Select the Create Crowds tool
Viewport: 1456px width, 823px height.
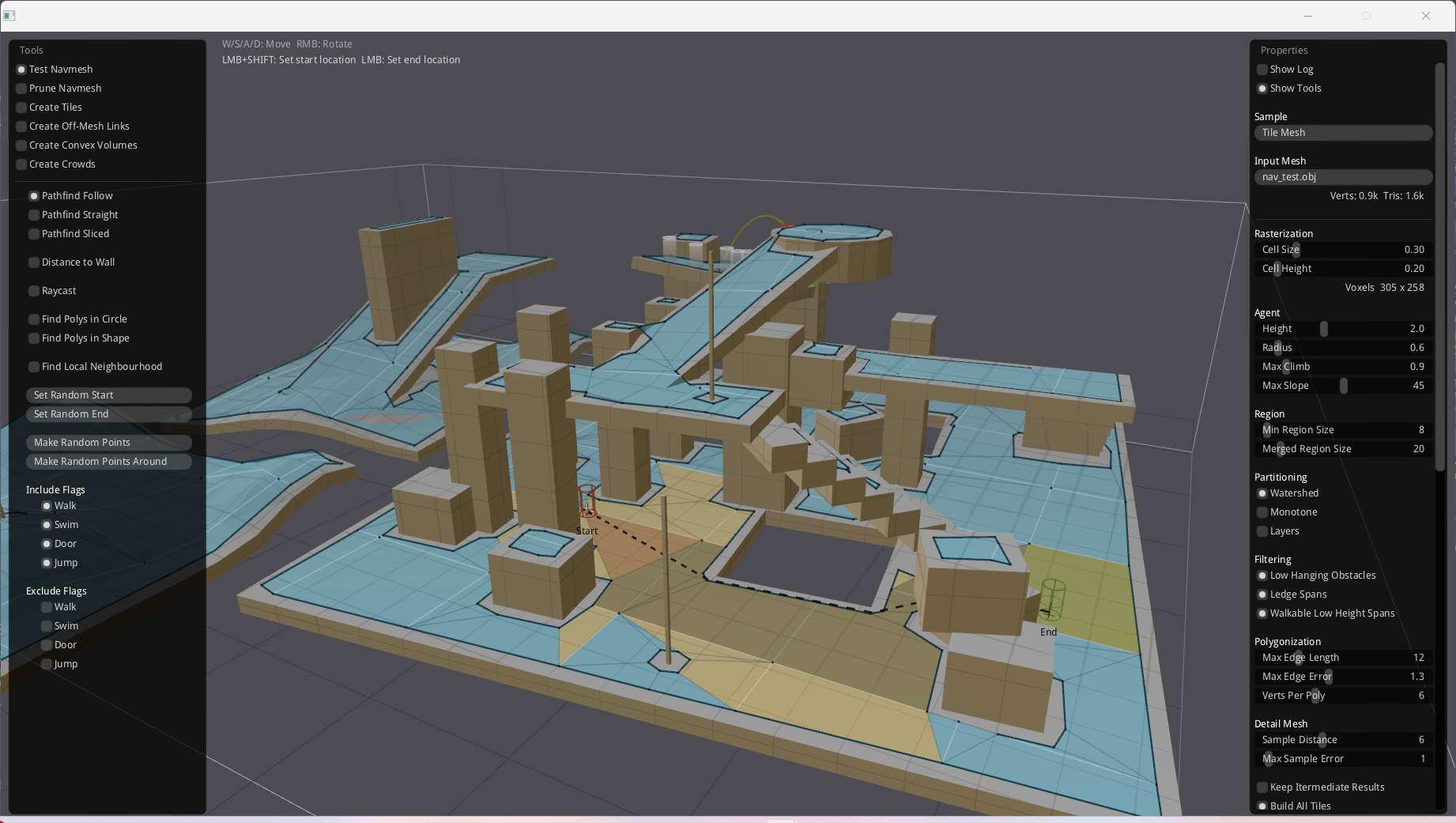click(56, 164)
